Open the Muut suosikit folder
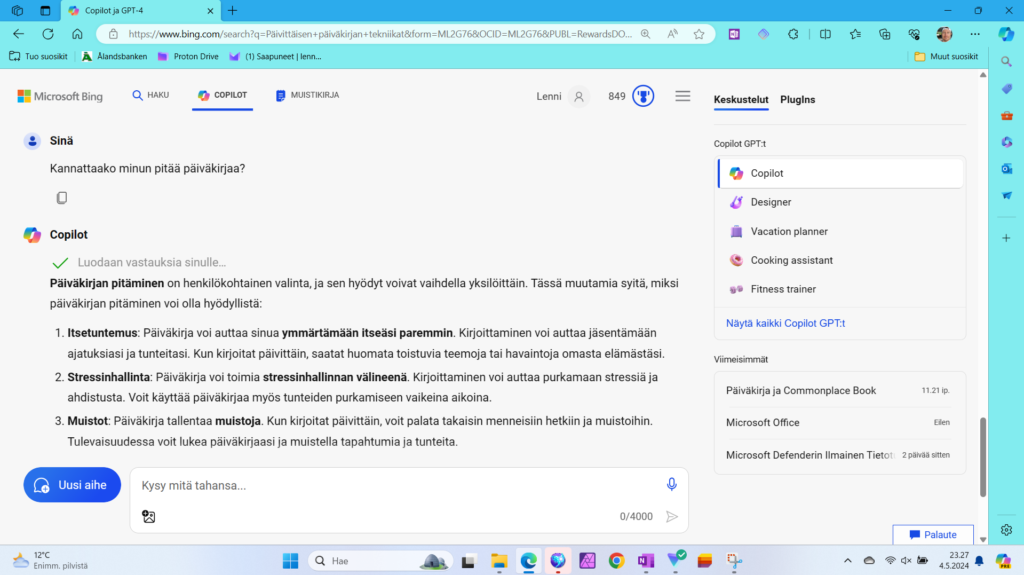The image size is (1024, 575). tap(946, 57)
